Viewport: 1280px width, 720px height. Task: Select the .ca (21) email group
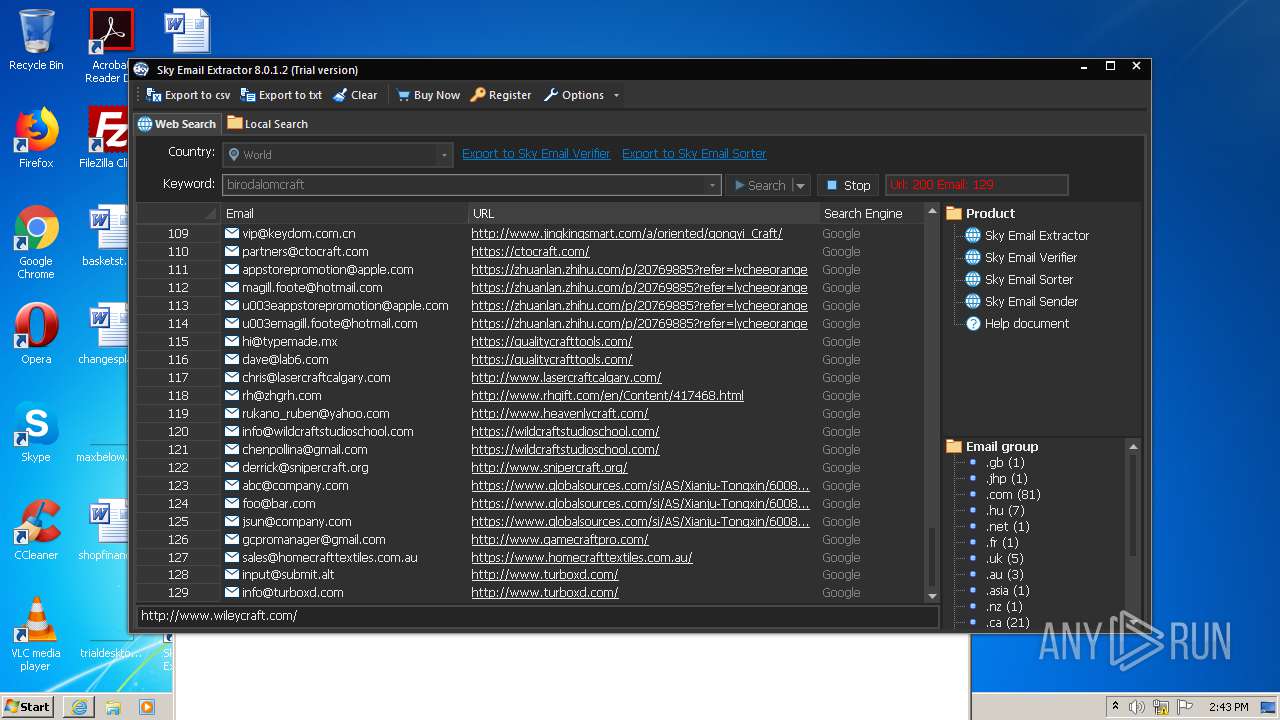click(x=1007, y=622)
